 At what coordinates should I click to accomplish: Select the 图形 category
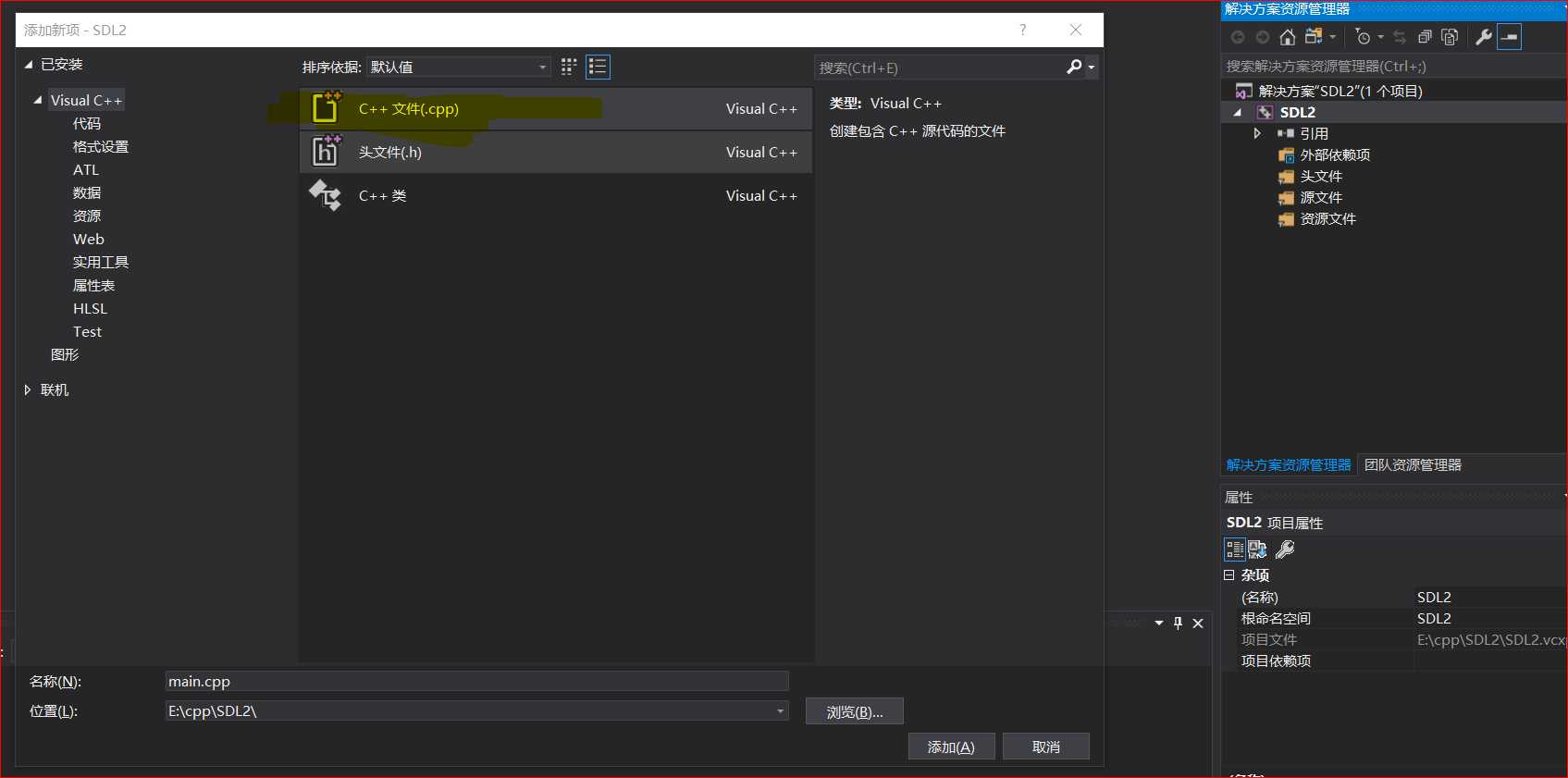pos(65,355)
